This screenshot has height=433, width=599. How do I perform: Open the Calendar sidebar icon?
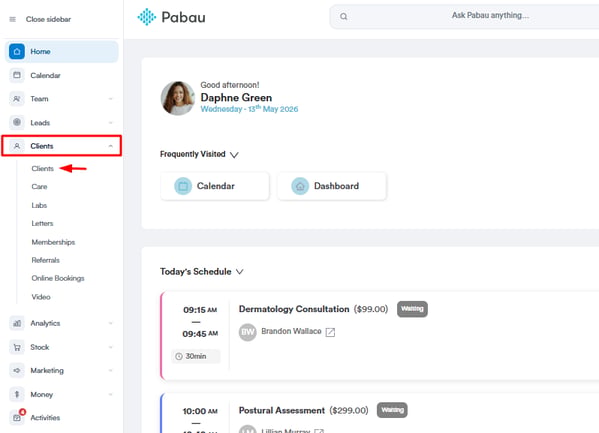coord(17,75)
